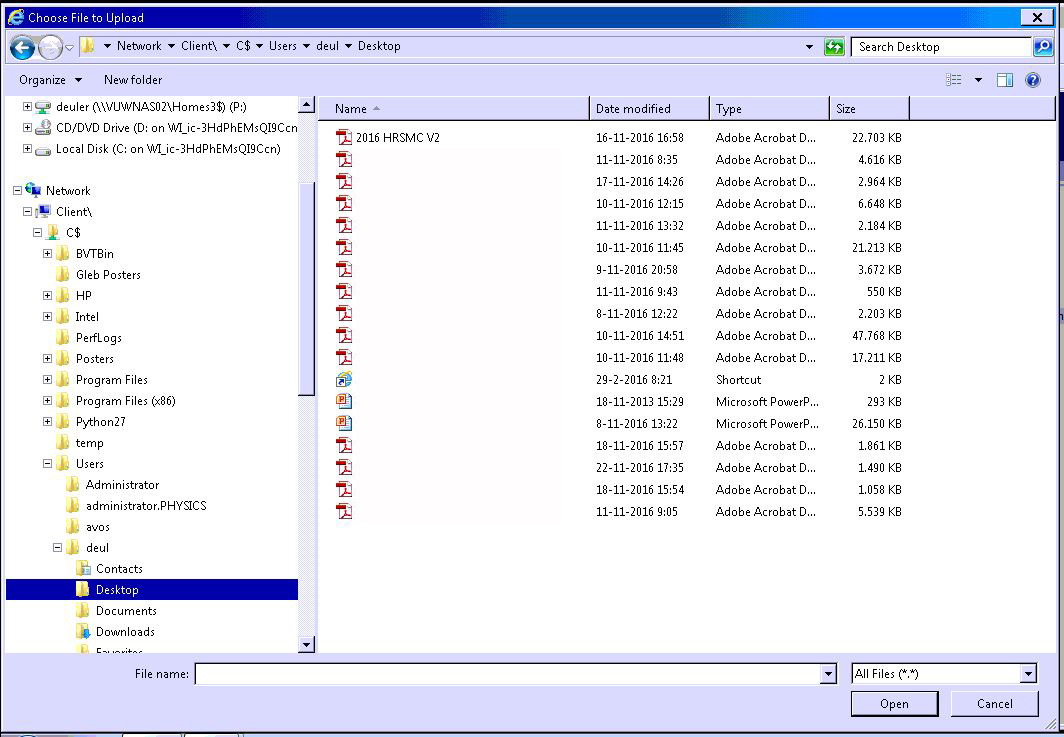Open the File name history dropdown arrow
Image resolution: width=1064 pixels, height=737 pixels.
click(827, 674)
